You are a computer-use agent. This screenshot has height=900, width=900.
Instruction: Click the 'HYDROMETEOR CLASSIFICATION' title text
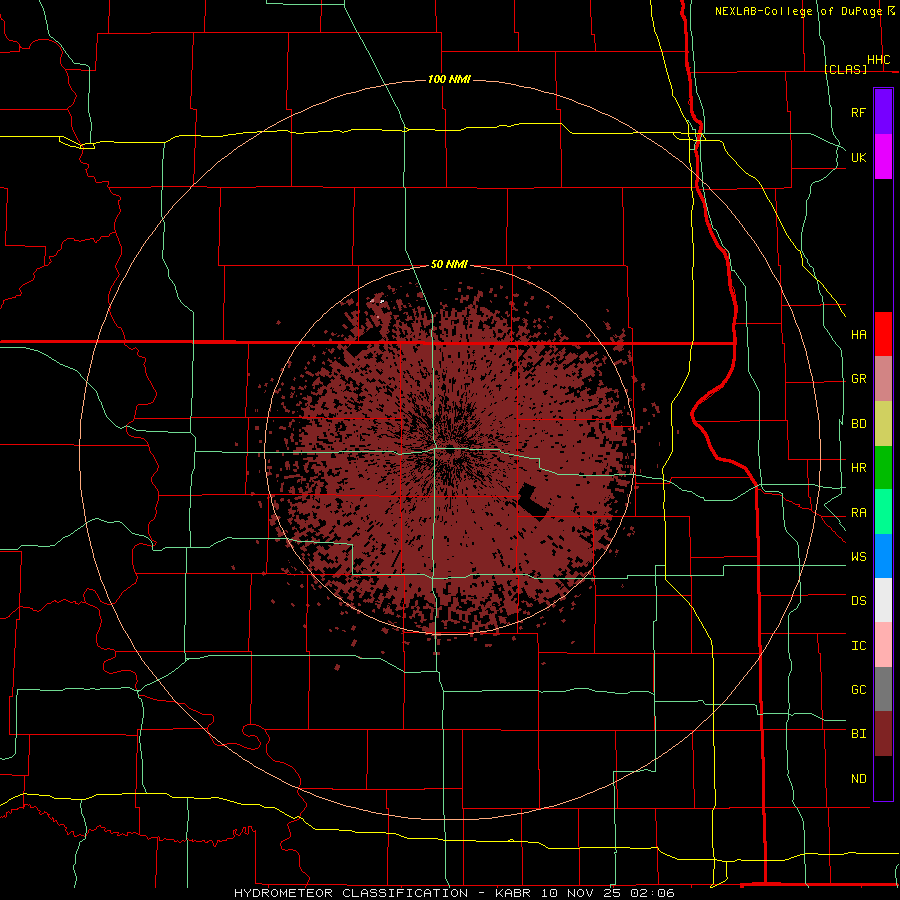pyautogui.click(x=351, y=893)
